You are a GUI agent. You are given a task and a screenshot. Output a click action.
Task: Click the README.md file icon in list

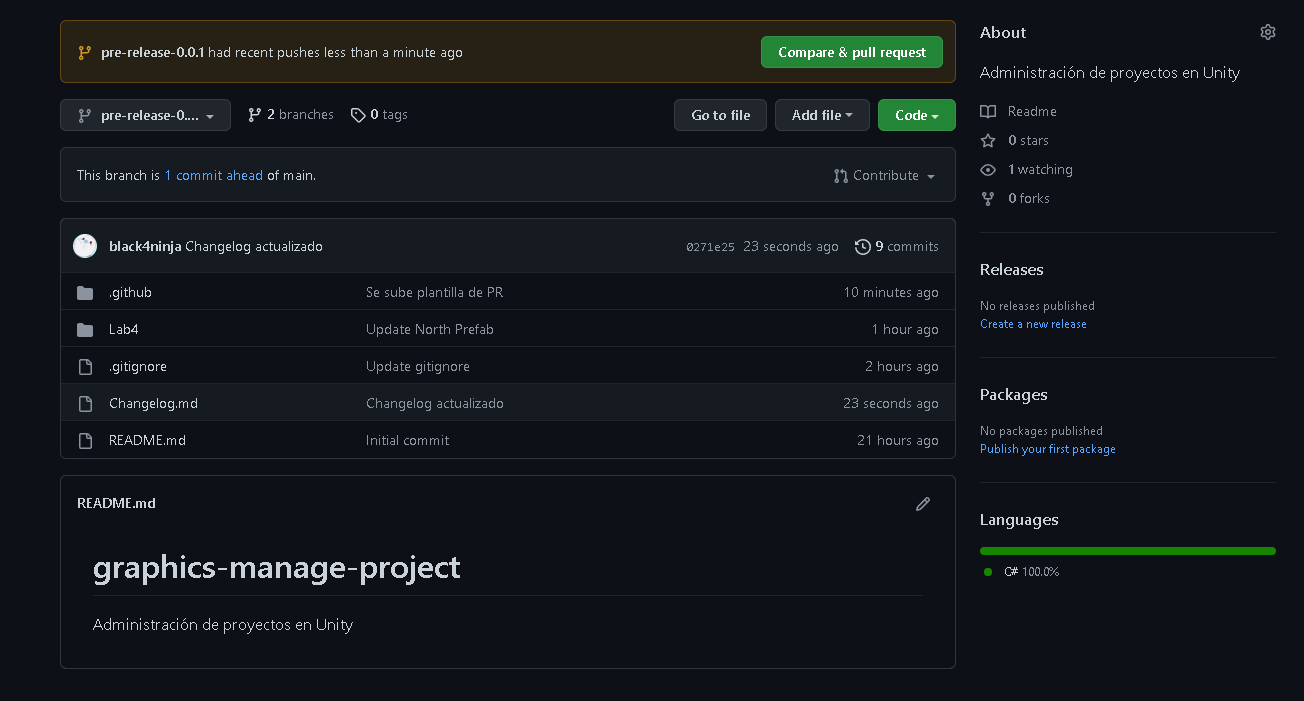(85, 441)
